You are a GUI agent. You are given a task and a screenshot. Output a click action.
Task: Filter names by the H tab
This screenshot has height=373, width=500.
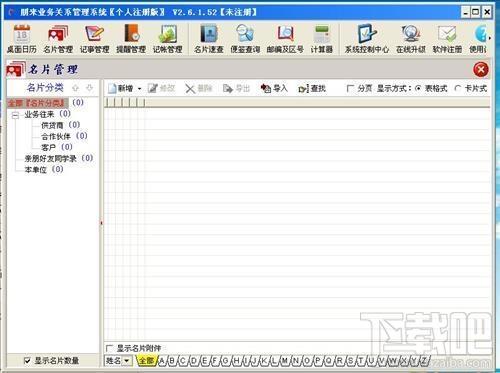[236, 361]
